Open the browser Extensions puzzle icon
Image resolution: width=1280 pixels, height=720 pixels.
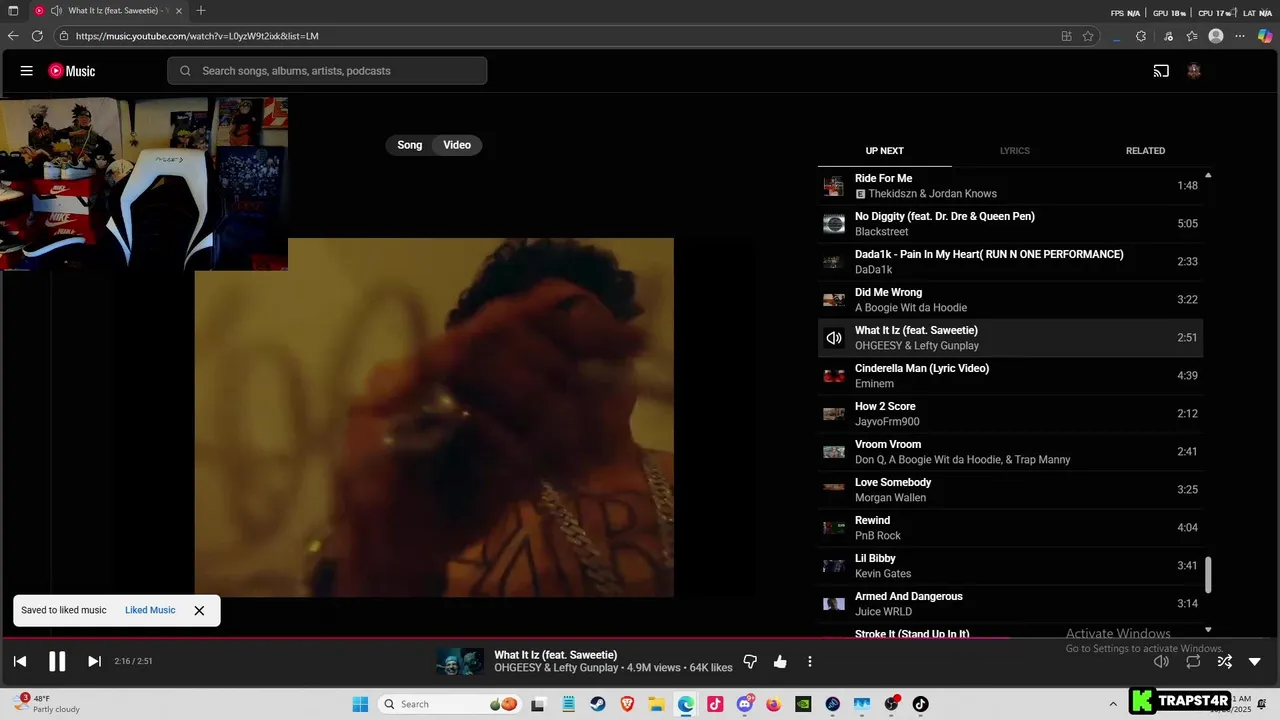(x=1141, y=36)
